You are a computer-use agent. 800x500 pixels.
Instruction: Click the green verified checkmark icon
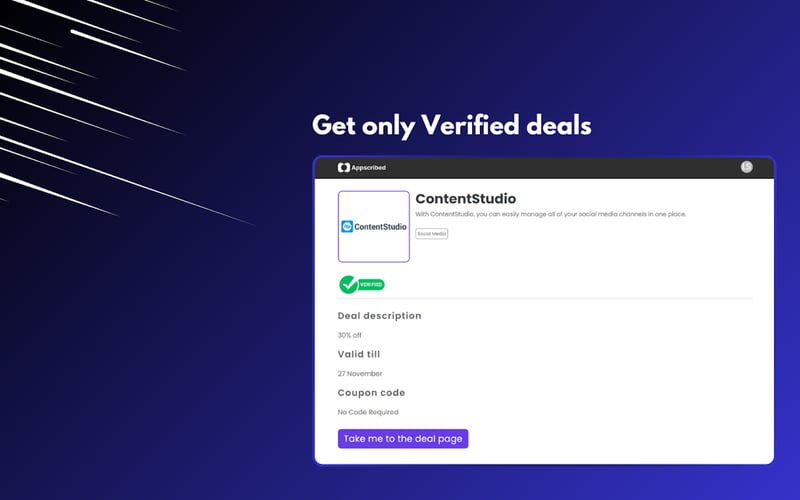pyautogui.click(x=348, y=285)
